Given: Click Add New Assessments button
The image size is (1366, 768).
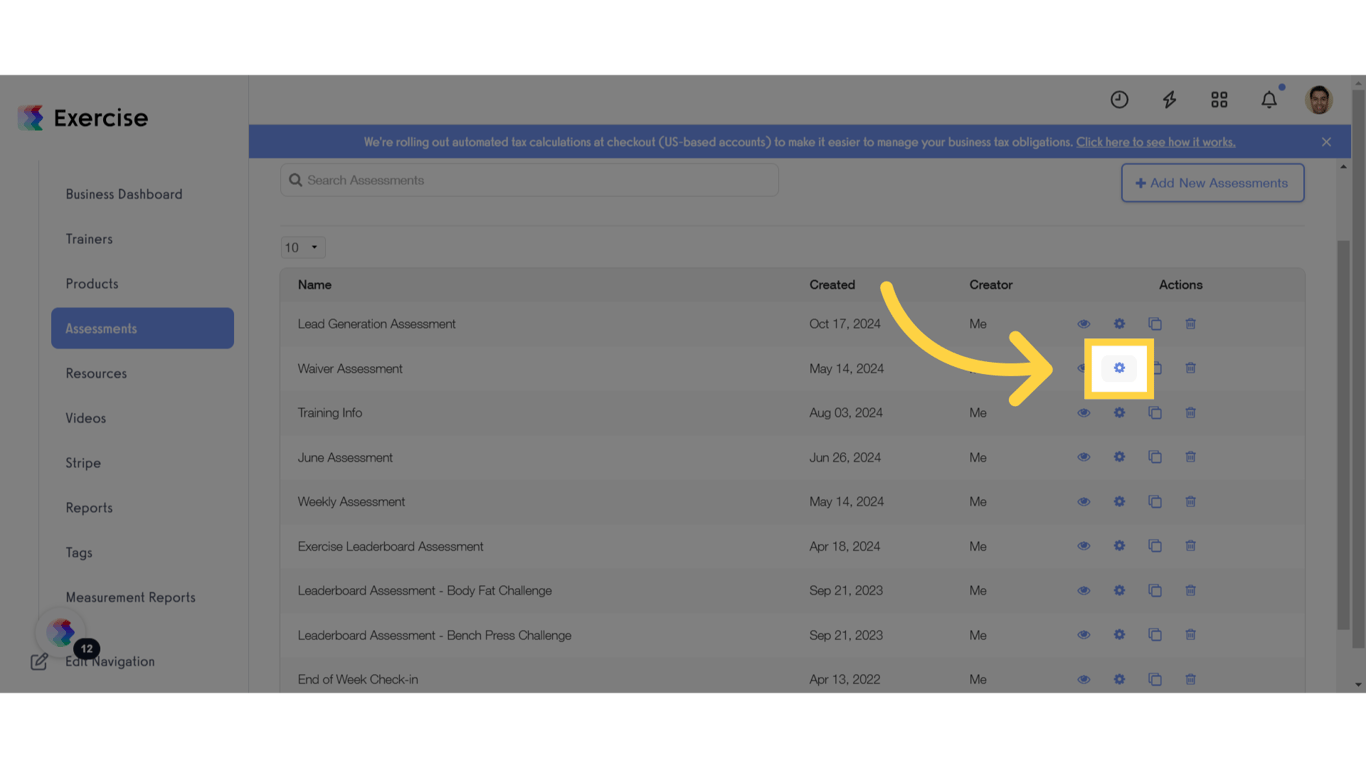Looking at the screenshot, I should (x=1212, y=183).
